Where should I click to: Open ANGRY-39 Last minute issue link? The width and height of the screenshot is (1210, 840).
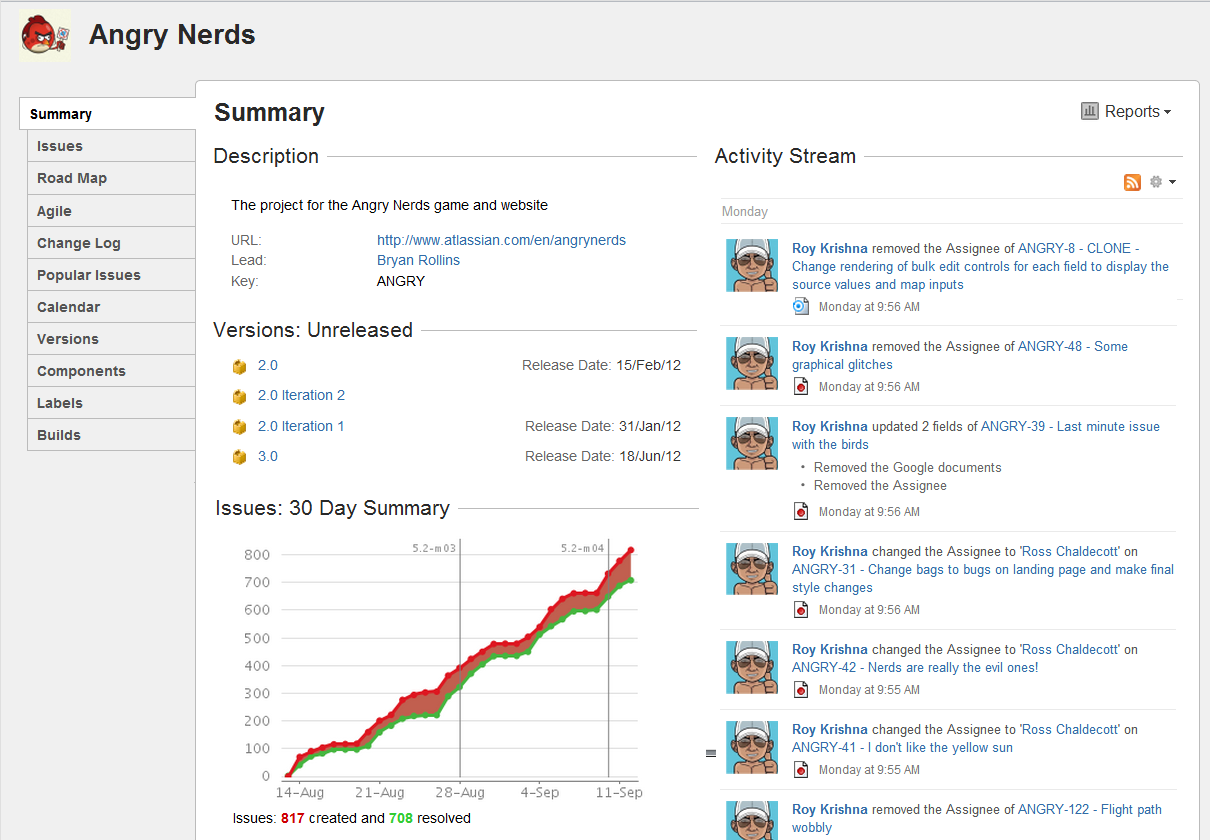tap(976, 435)
